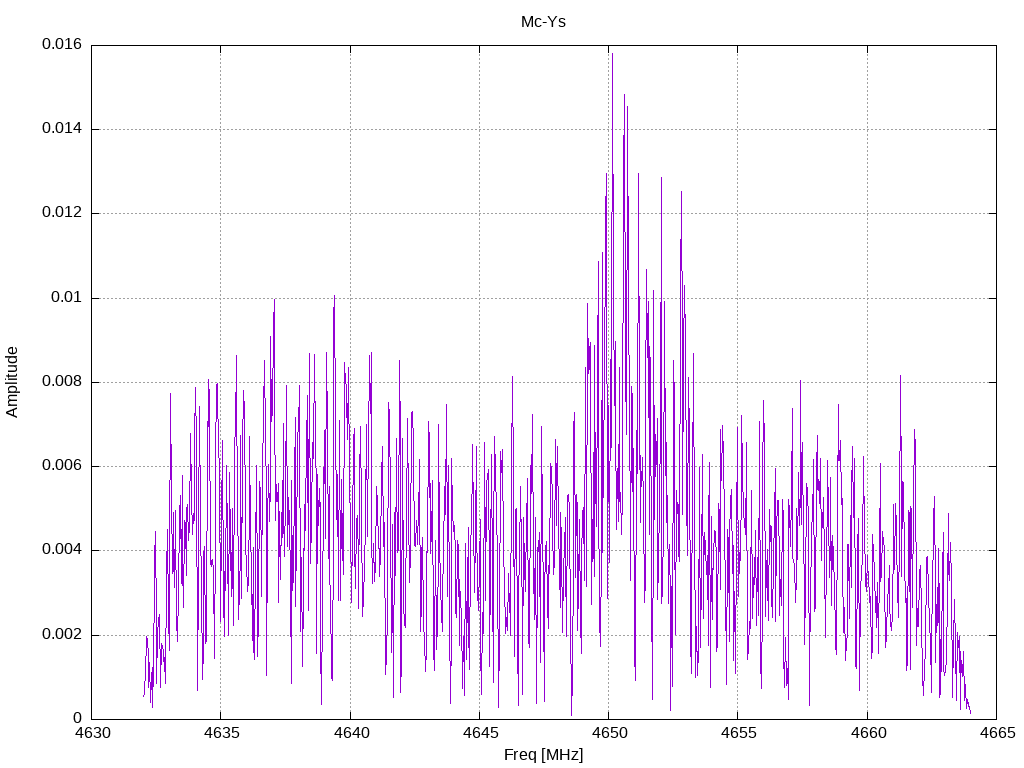The width and height of the screenshot is (1024, 768).
Task: Click x-axis tick label 4635
Action: [222, 733]
